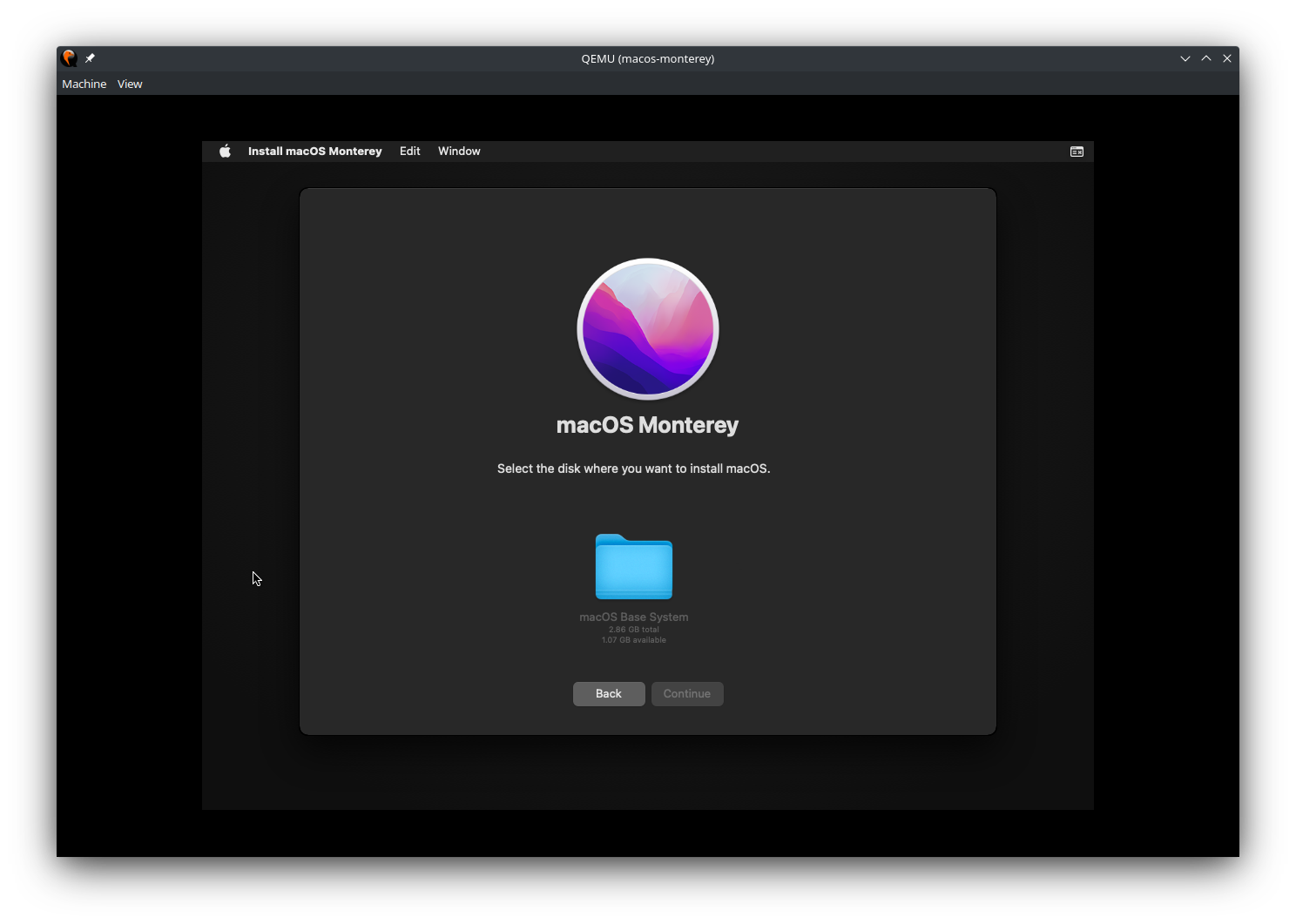Open the Edit menu
Image resolution: width=1296 pixels, height=924 pixels.
tap(409, 151)
